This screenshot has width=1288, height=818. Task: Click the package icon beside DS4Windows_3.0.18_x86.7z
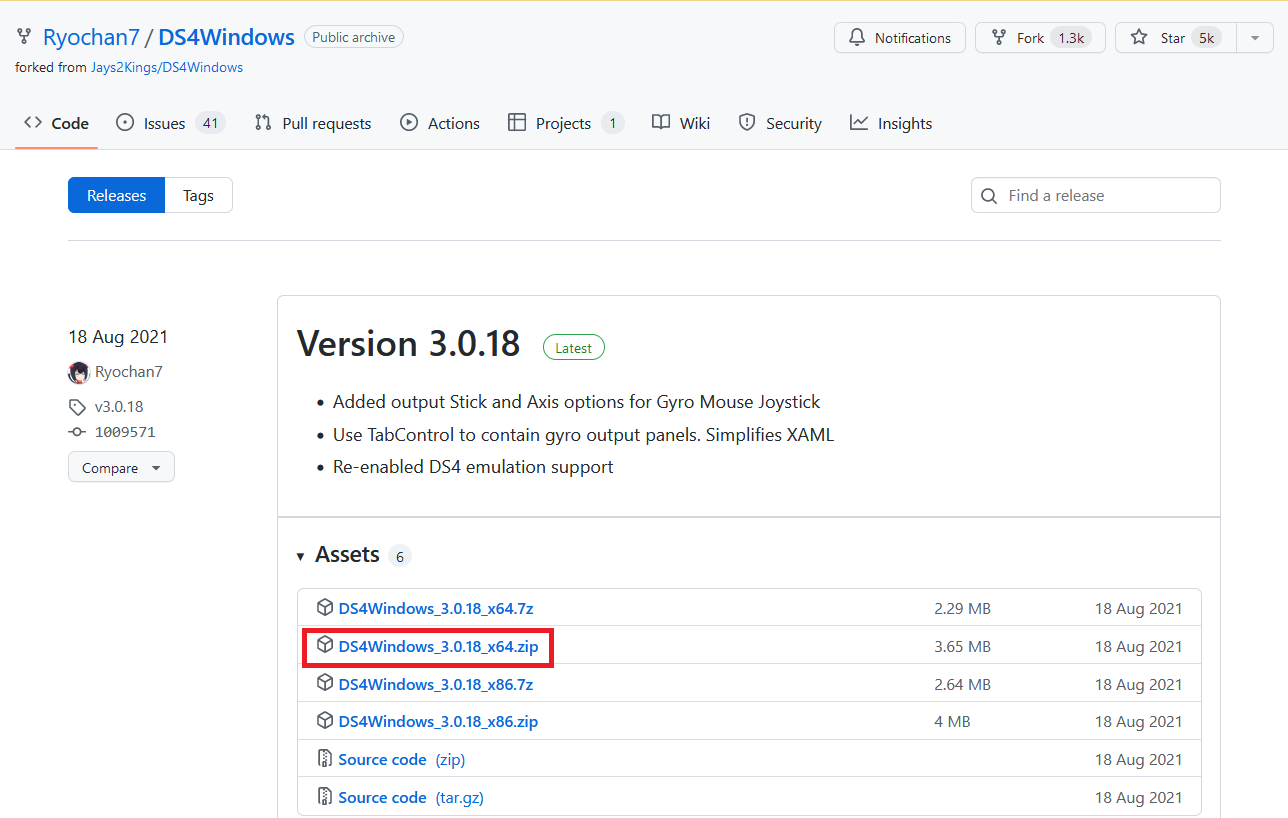point(325,683)
